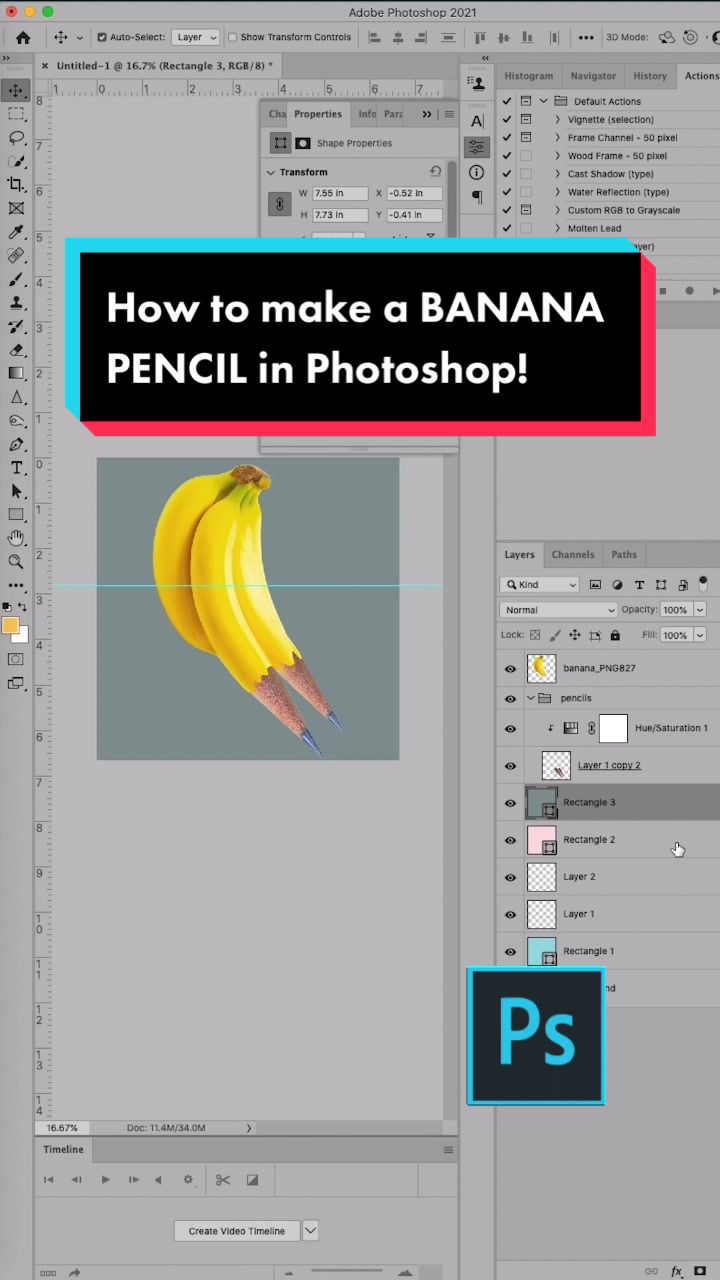Hide the Rectangle 2 layer
The width and height of the screenshot is (720, 1280).
(510, 840)
